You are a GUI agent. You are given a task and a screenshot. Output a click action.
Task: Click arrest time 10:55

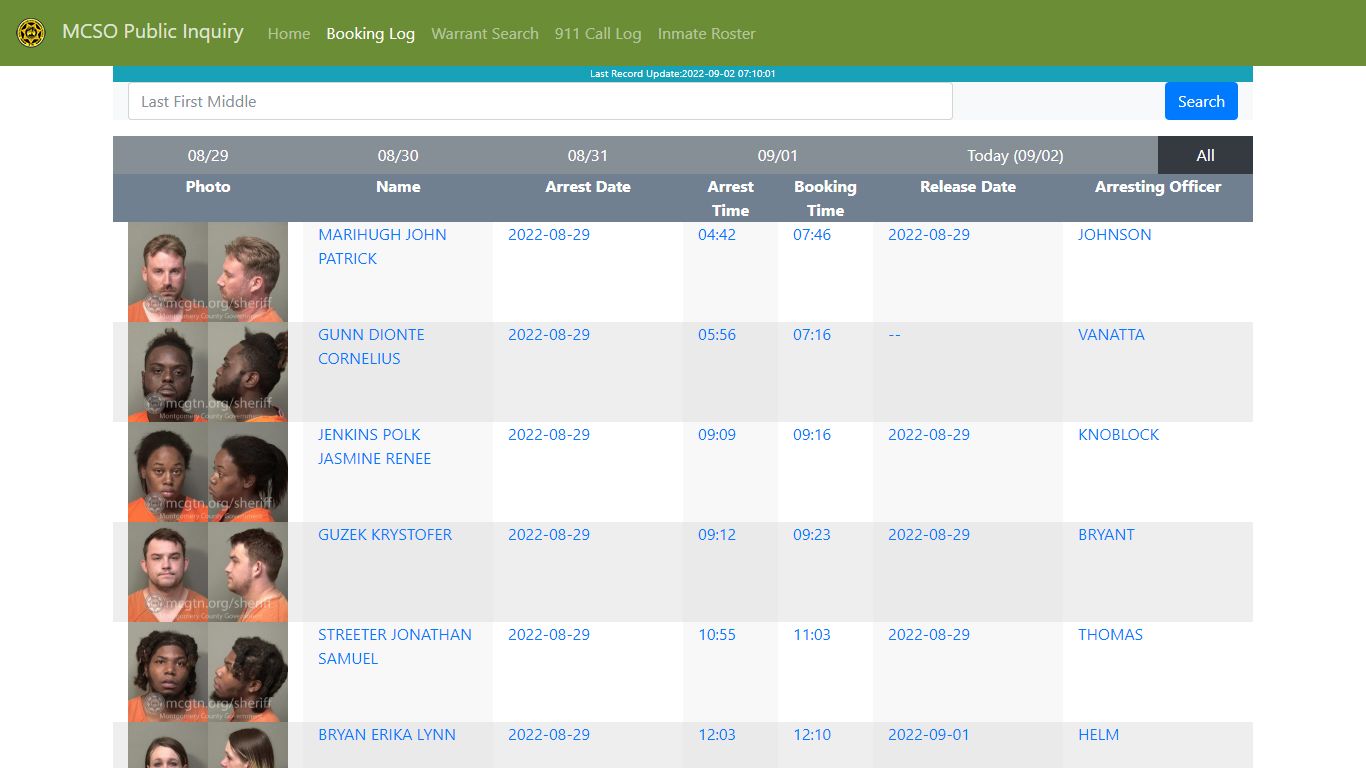[x=717, y=634]
